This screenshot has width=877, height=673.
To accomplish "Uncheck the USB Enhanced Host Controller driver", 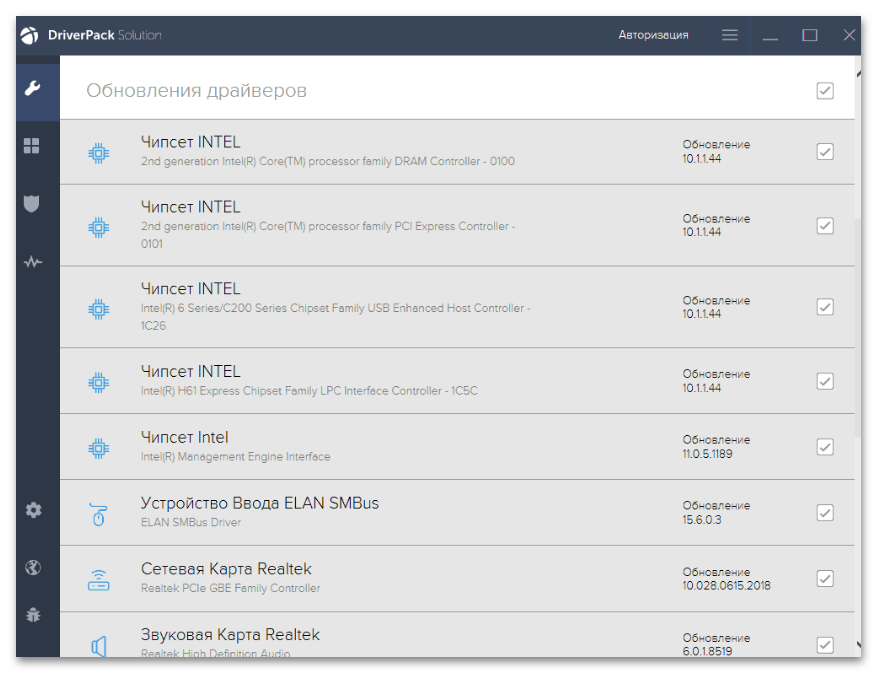I will [x=825, y=307].
